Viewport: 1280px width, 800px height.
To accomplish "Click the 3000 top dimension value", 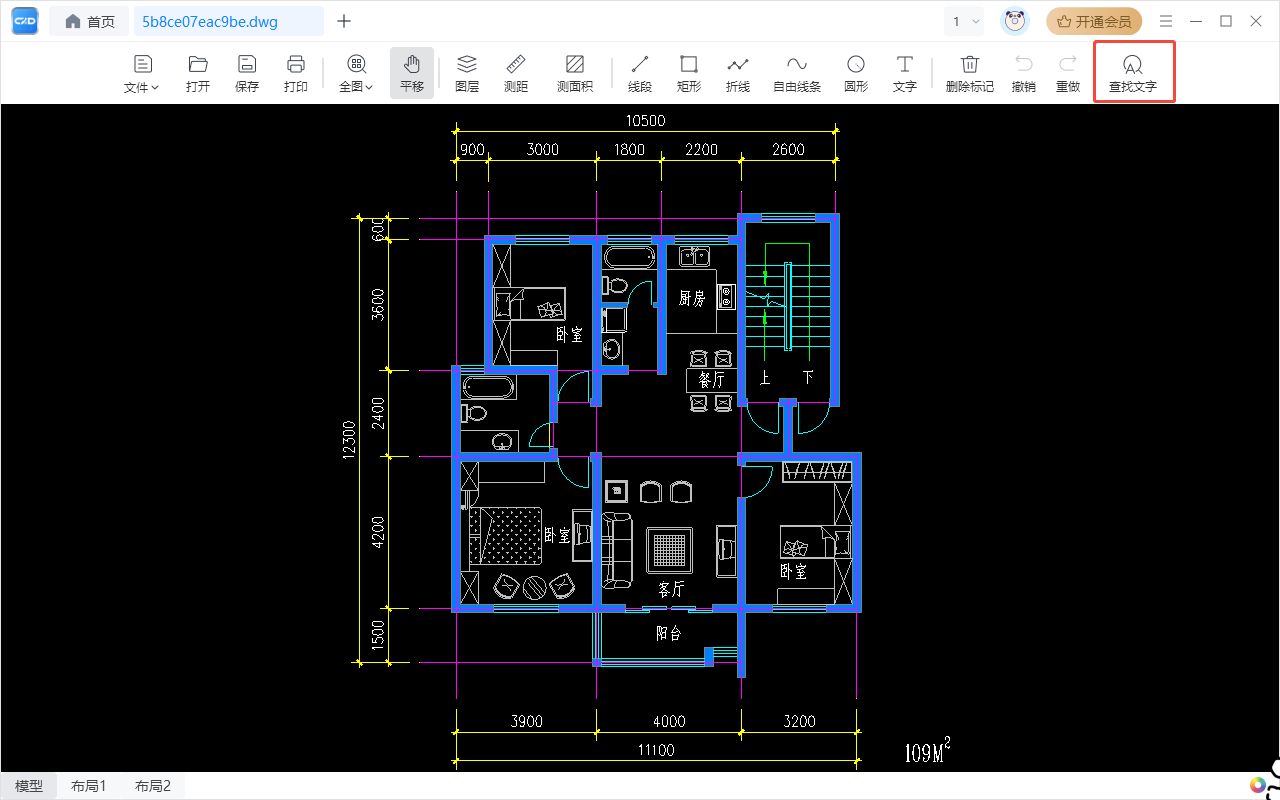I will pos(542,150).
